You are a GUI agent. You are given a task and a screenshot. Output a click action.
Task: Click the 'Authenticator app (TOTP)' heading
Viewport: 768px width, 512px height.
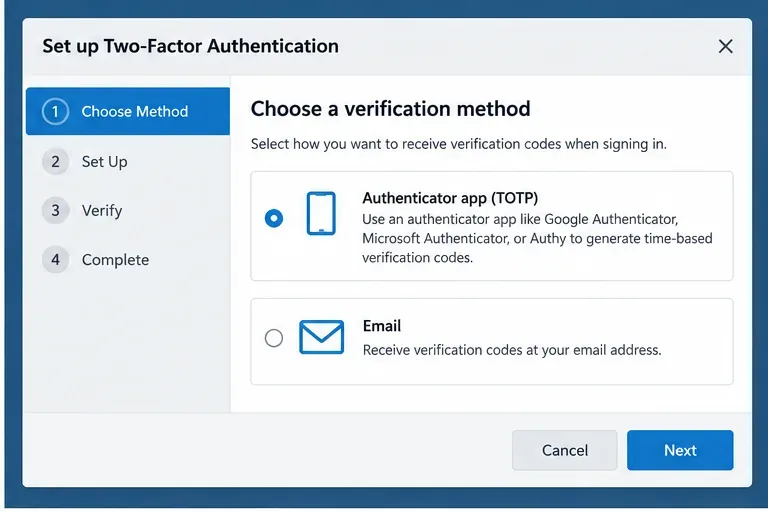point(450,198)
